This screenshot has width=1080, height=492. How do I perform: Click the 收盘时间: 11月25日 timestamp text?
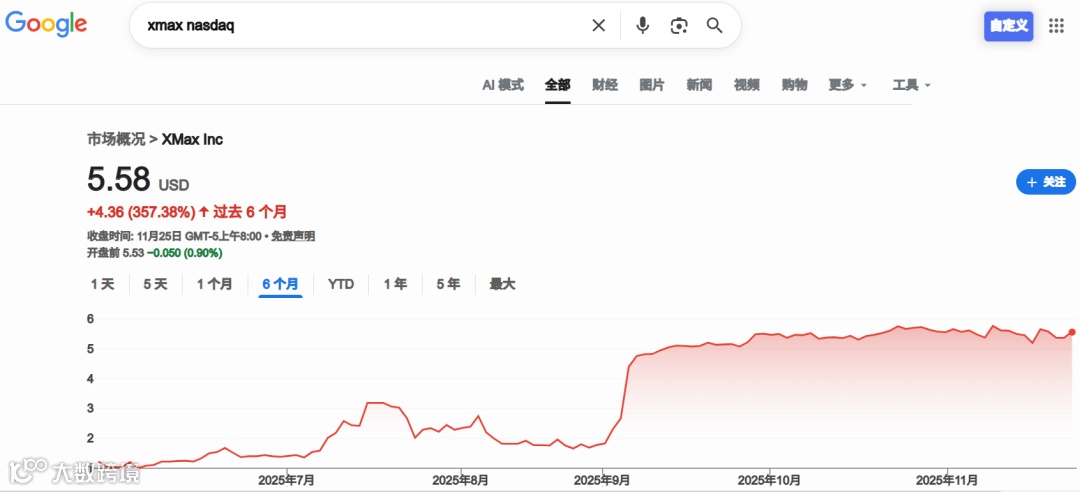tap(174, 236)
